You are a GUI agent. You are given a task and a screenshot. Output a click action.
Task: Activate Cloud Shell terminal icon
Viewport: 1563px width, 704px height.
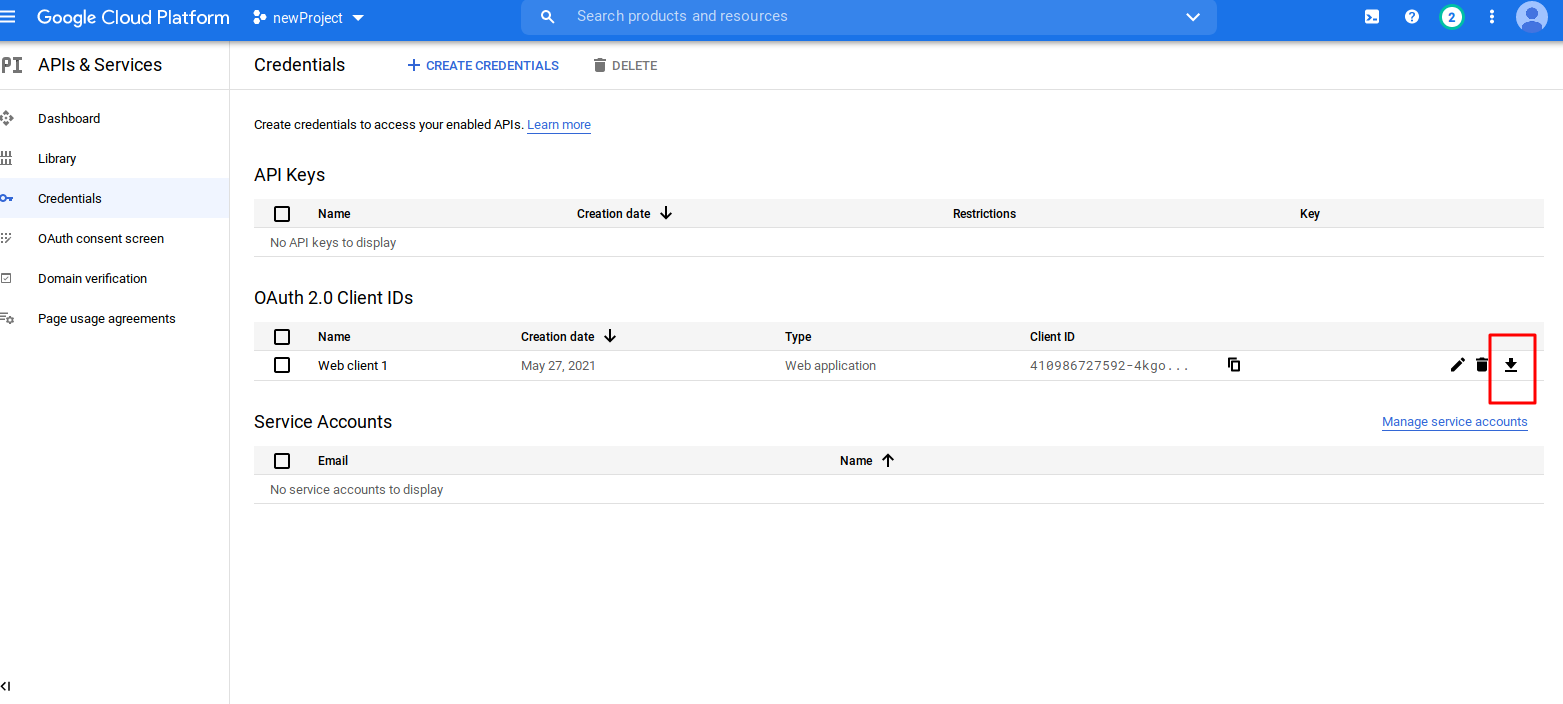point(1373,17)
